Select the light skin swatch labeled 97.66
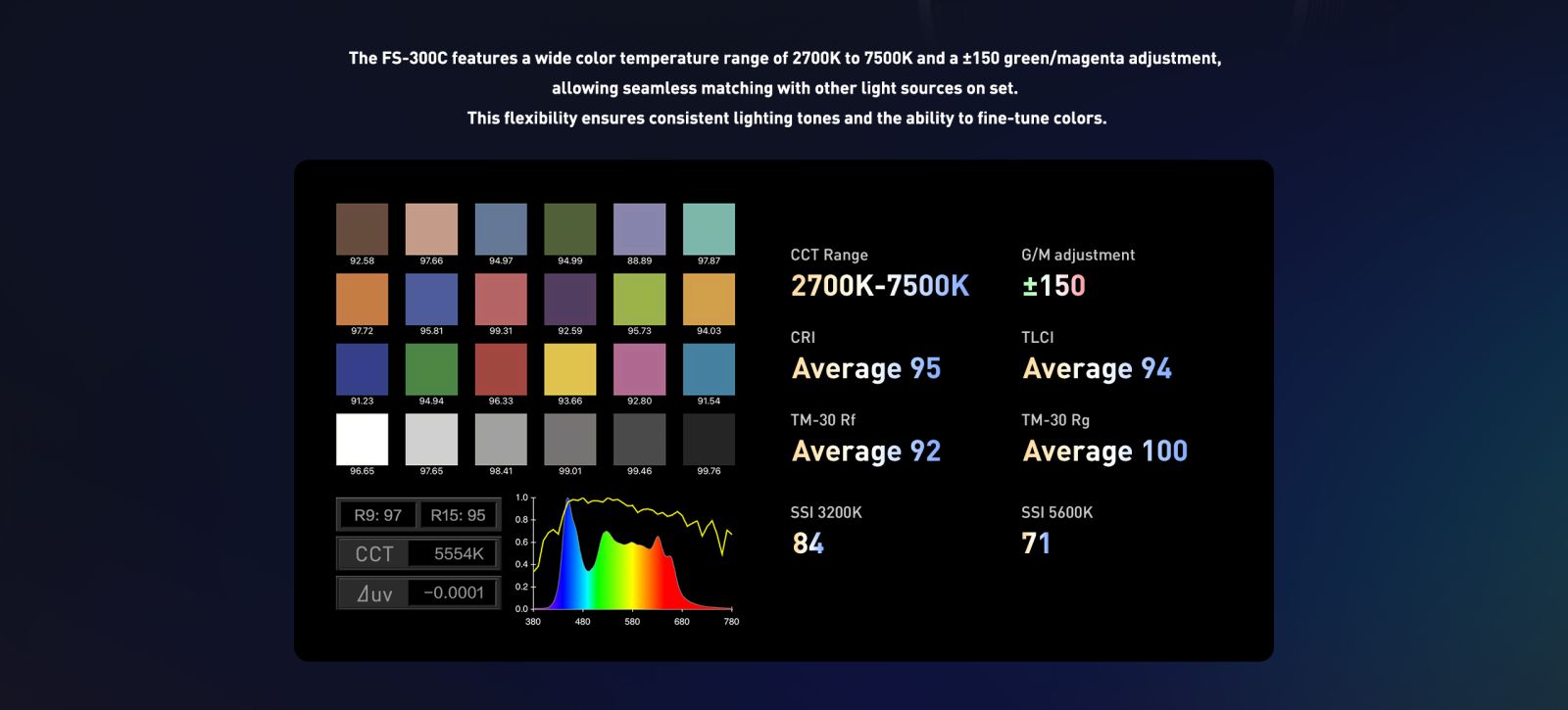 pyautogui.click(x=431, y=229)
